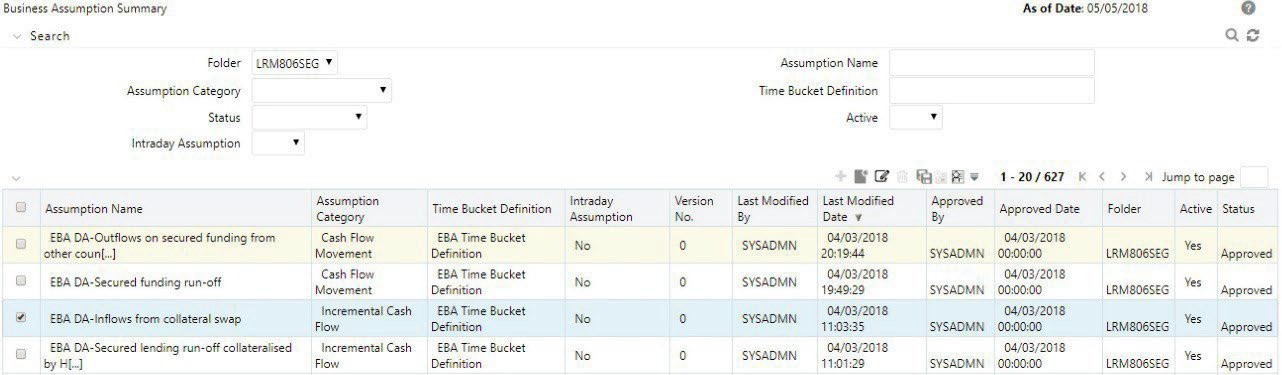The height and width of the screenshot is (375, 1282).
Task: Open the help question-mark icon
Action: pos(1248,8)
